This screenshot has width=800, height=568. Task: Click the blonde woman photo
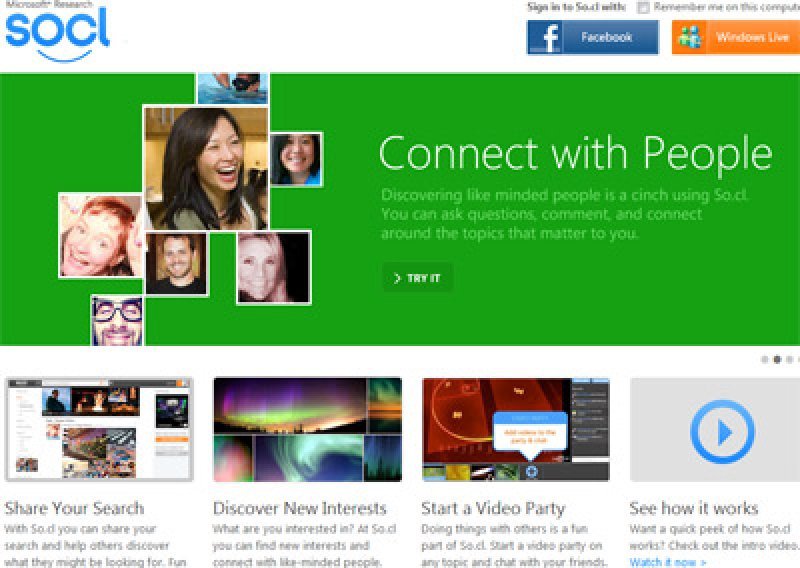point(273,268)
